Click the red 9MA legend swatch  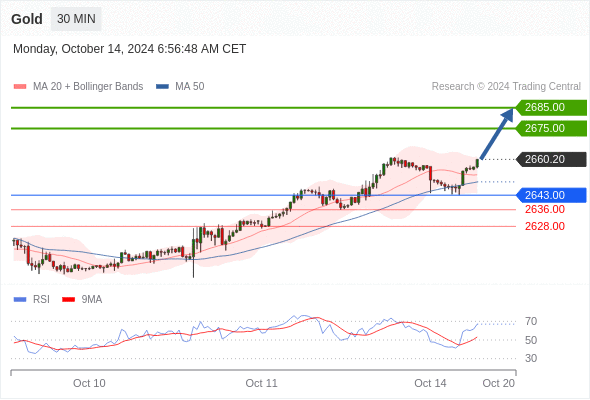coord(68,300)
